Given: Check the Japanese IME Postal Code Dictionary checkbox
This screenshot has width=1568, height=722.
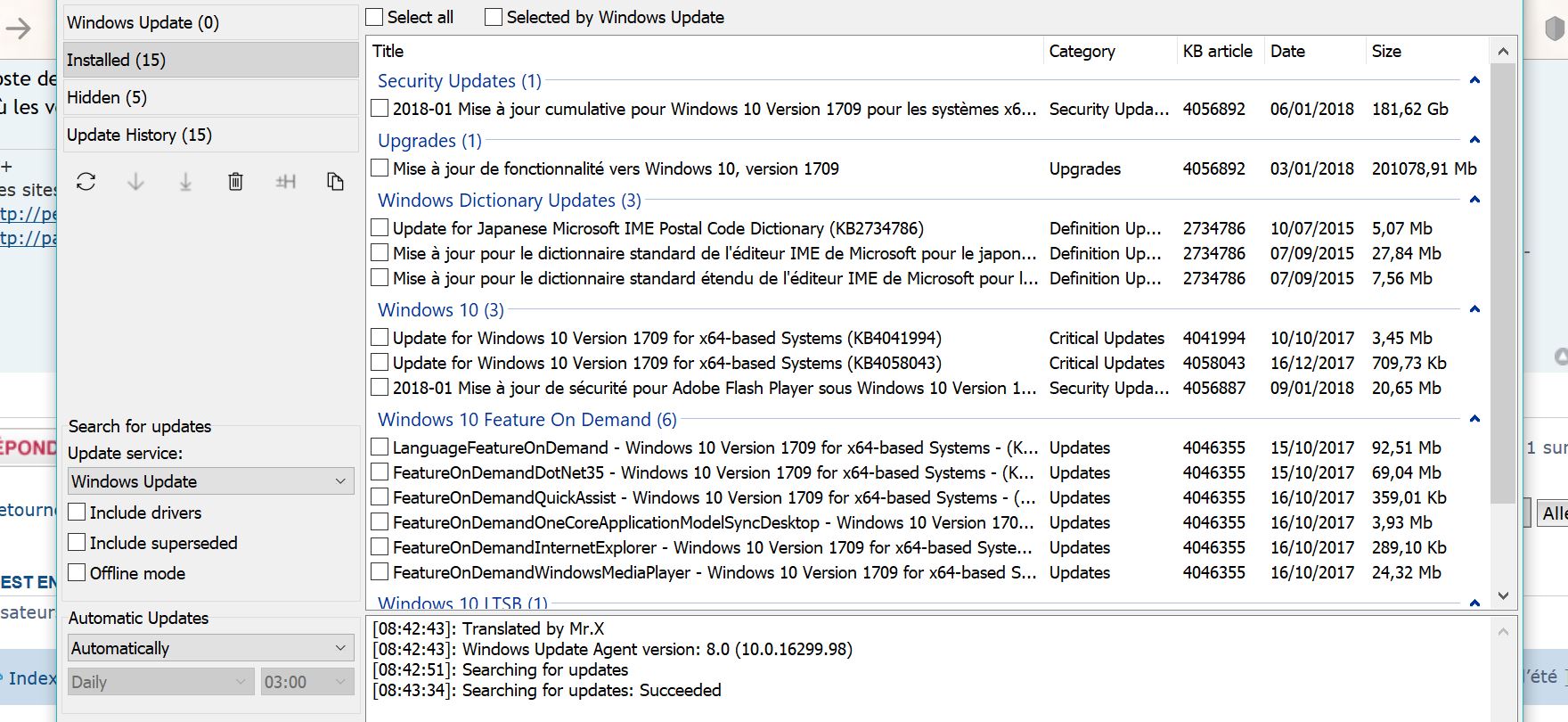Looking at the screenshot, I should [x=380, y=228].
